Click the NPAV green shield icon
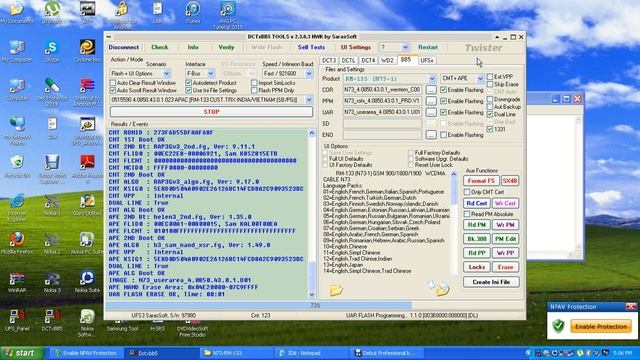640x360 pixels. pos(558,326)
